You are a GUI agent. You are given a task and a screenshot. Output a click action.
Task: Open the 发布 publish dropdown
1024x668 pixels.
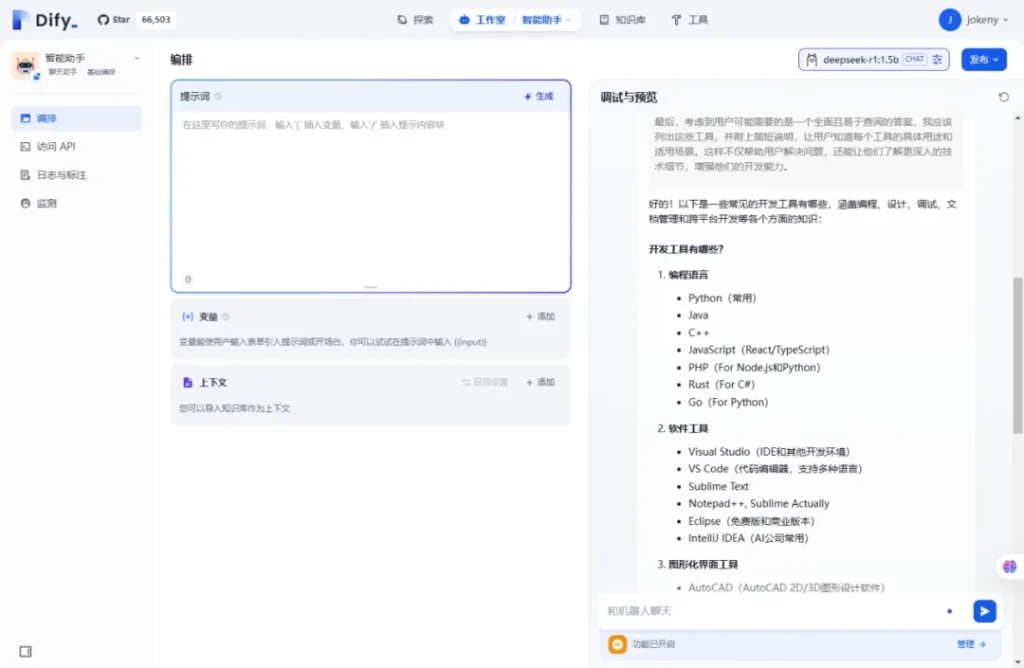[x=983, y=60]
